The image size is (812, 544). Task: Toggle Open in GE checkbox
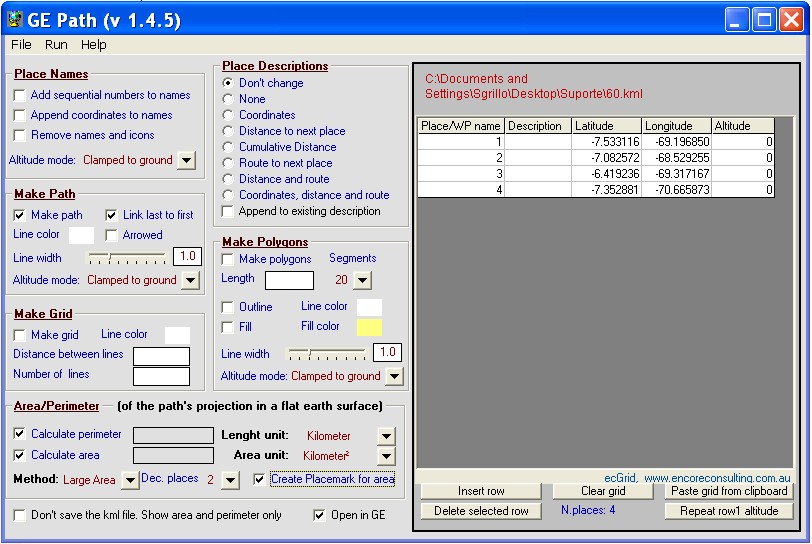pos(320,515)
